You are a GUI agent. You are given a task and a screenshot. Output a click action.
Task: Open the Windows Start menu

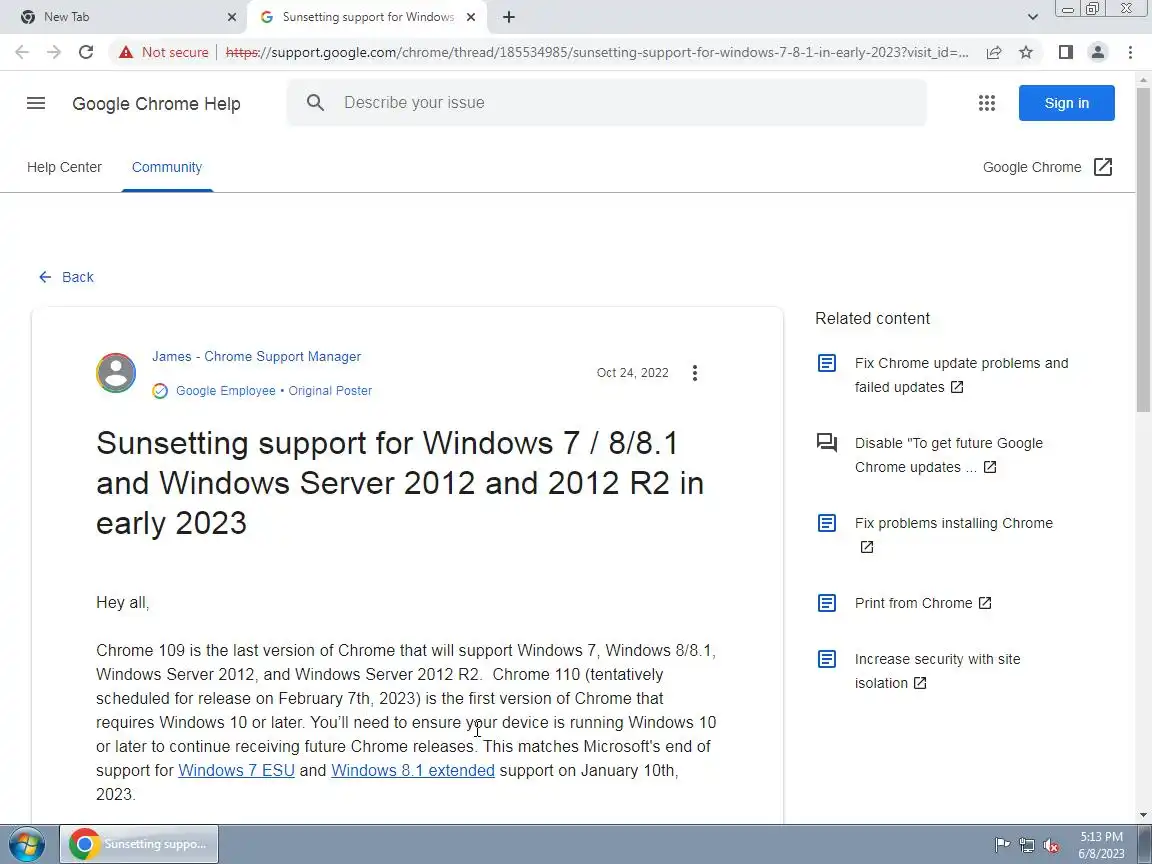tap(26, 844)
